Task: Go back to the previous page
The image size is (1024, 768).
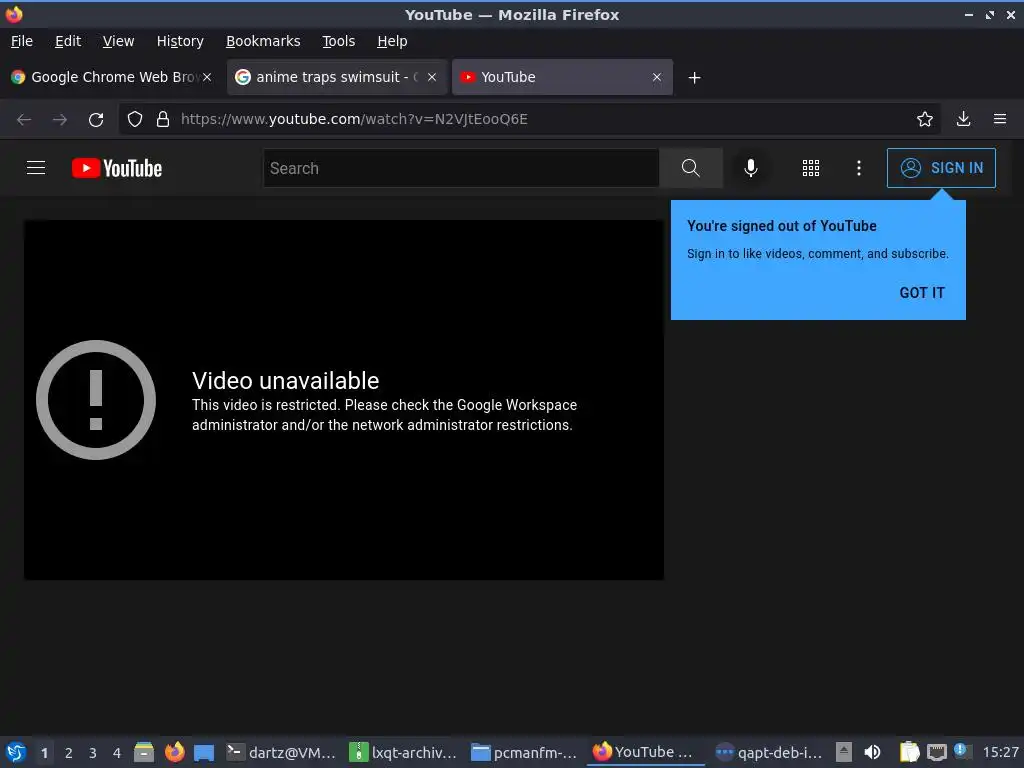Action: tap(24, 120)
